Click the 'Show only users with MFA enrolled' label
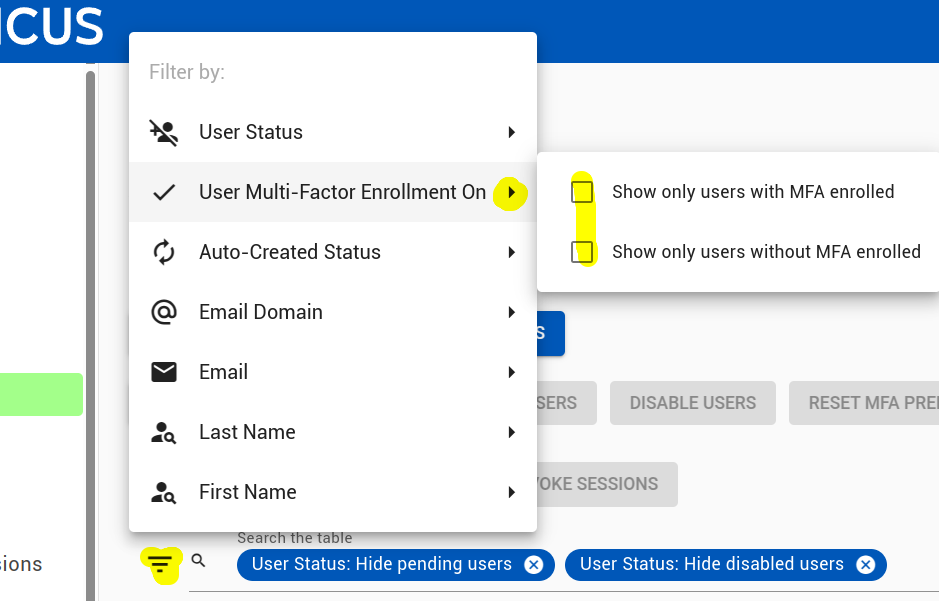 (753, 192)
